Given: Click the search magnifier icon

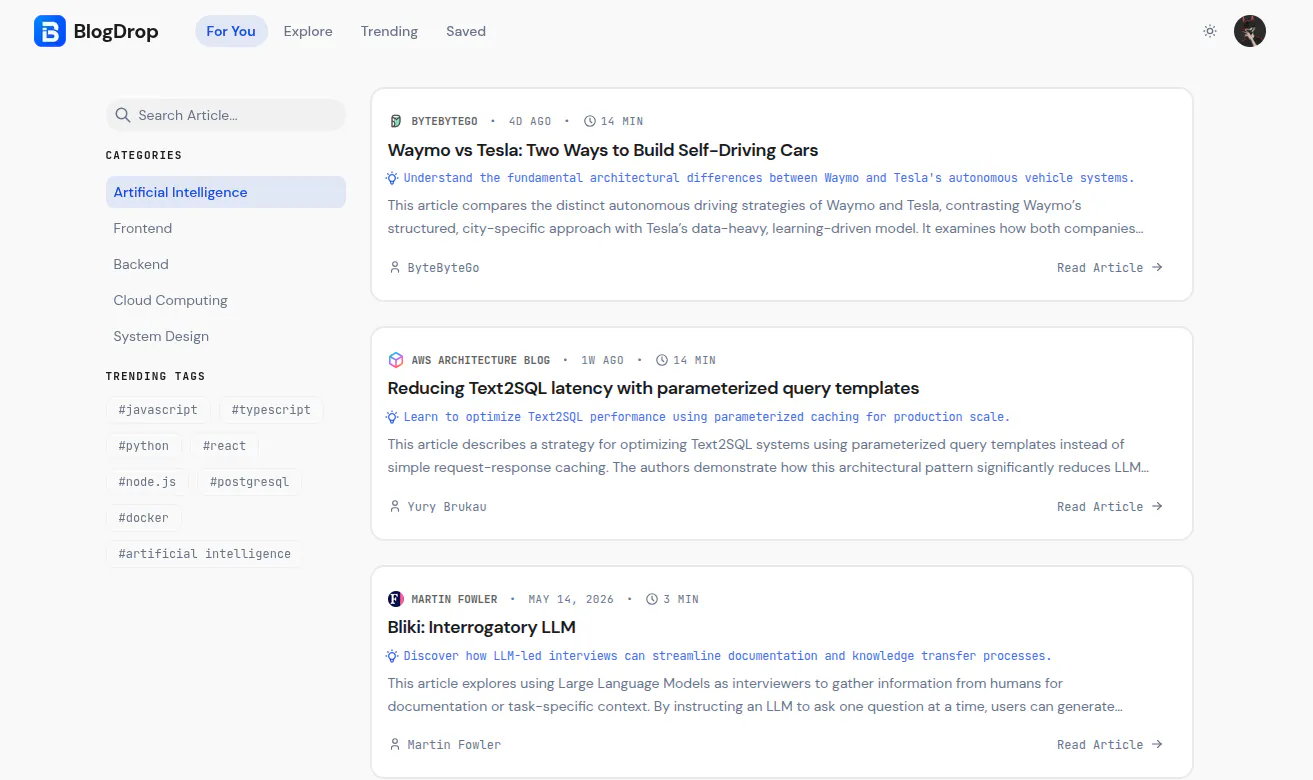Looking at the screenshot, I should pyautogui.click(x=123, y=115).
